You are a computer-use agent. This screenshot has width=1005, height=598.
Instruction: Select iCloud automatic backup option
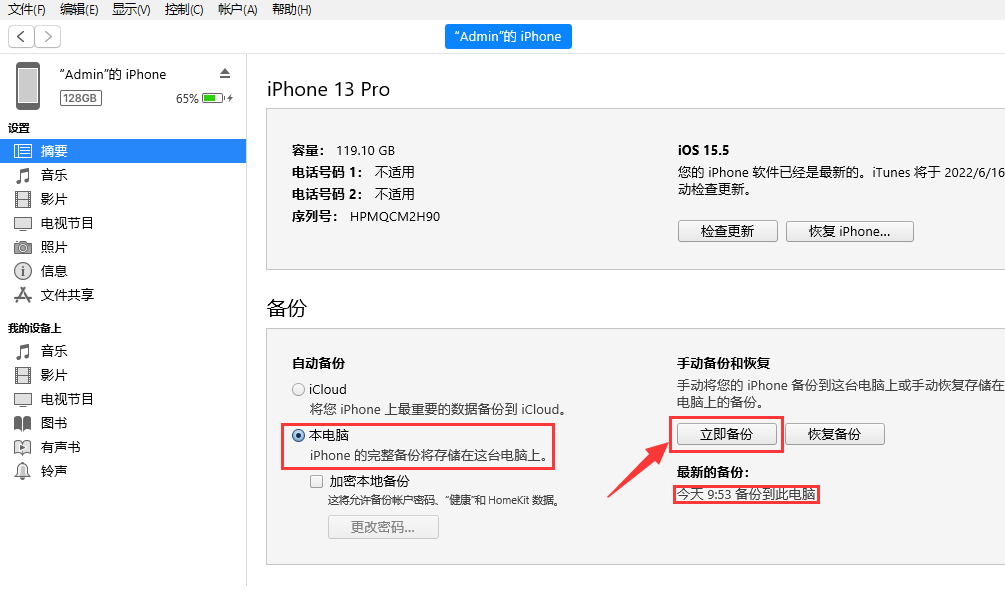coord(298,389)
